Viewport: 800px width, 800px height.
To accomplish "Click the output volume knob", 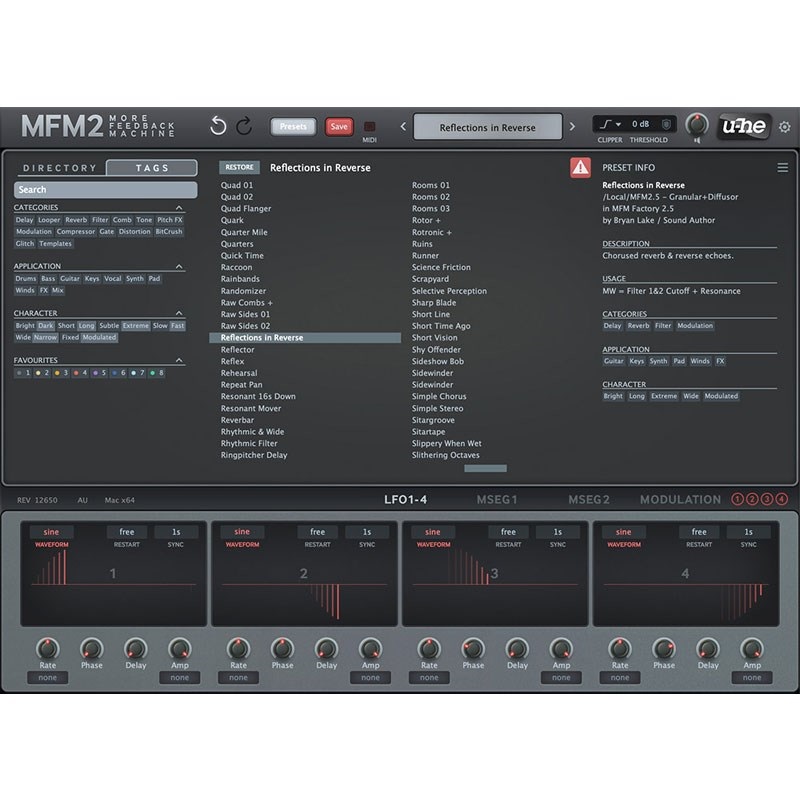I will click(x=696, y=124).
